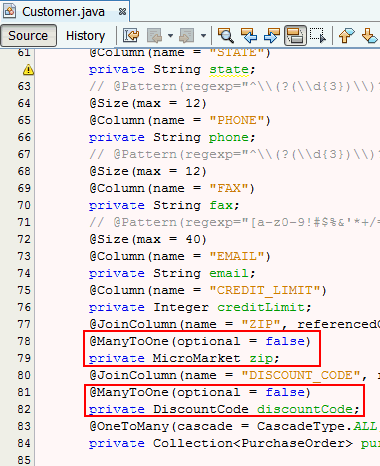380x466 pixels.
Task: Click the 'MicroMarket' type on line 79
Action: pos(197,358)
